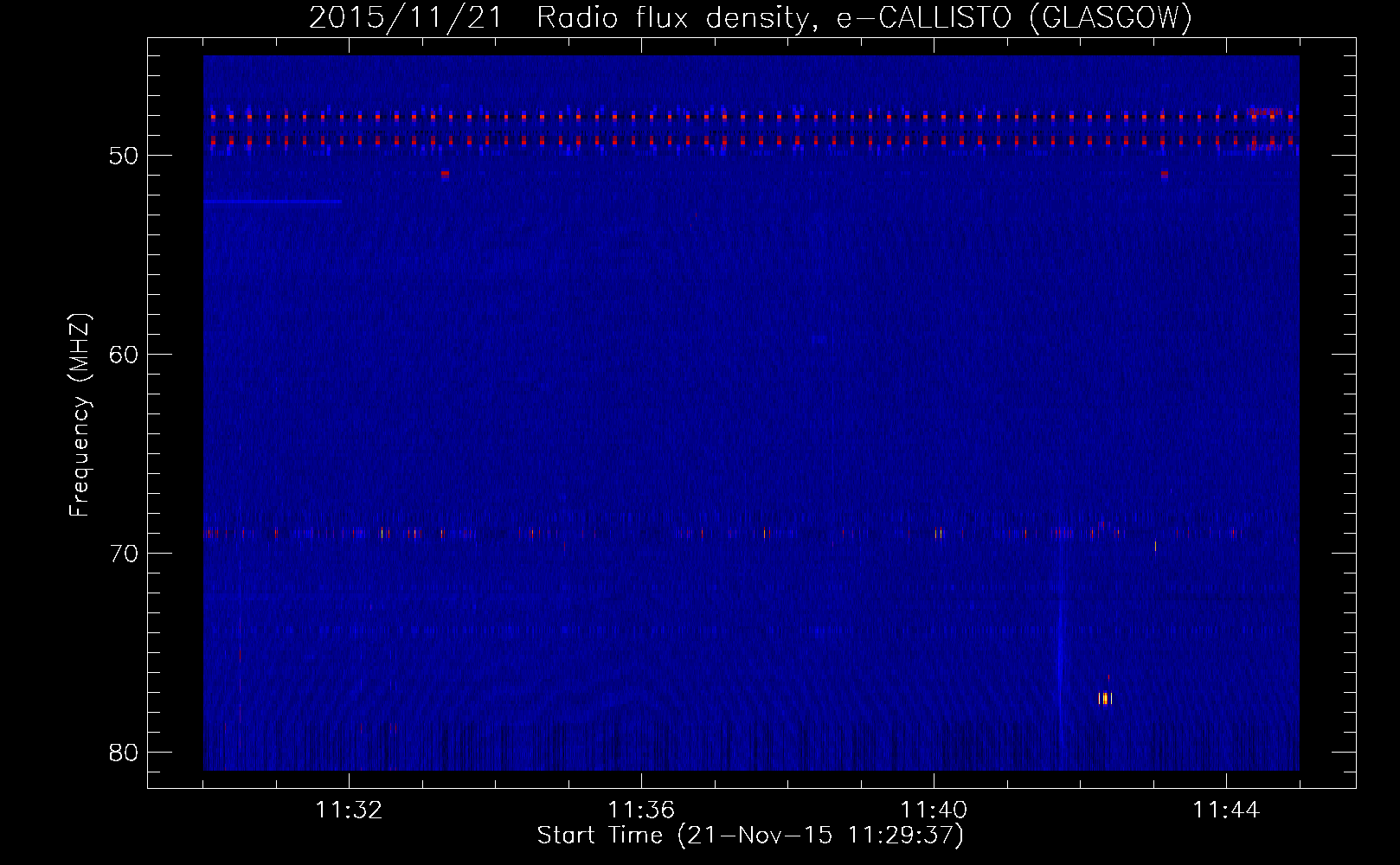Click the red spot near 51 MHz after 11:33
This screenshot has height=865, width=1400.
pyautogui.click(x=445, y=174)
